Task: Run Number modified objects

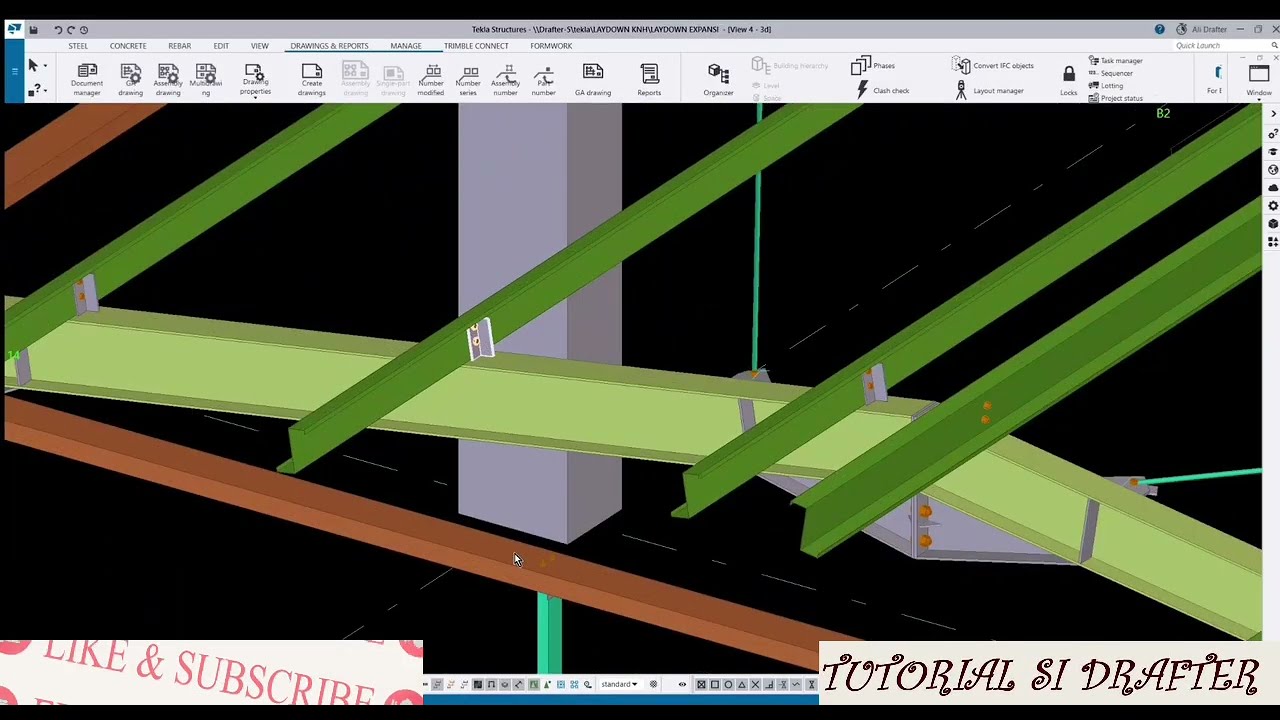Action: pyautogui.click(x=431, y=80)
